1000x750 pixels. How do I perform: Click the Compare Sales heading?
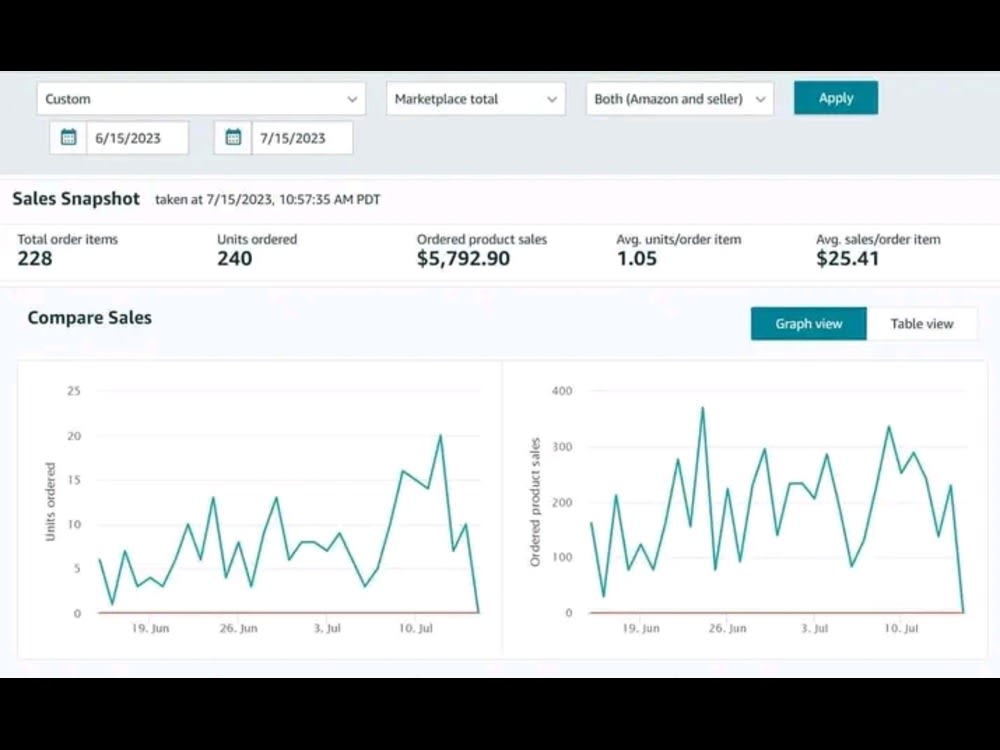click(89, 318)
